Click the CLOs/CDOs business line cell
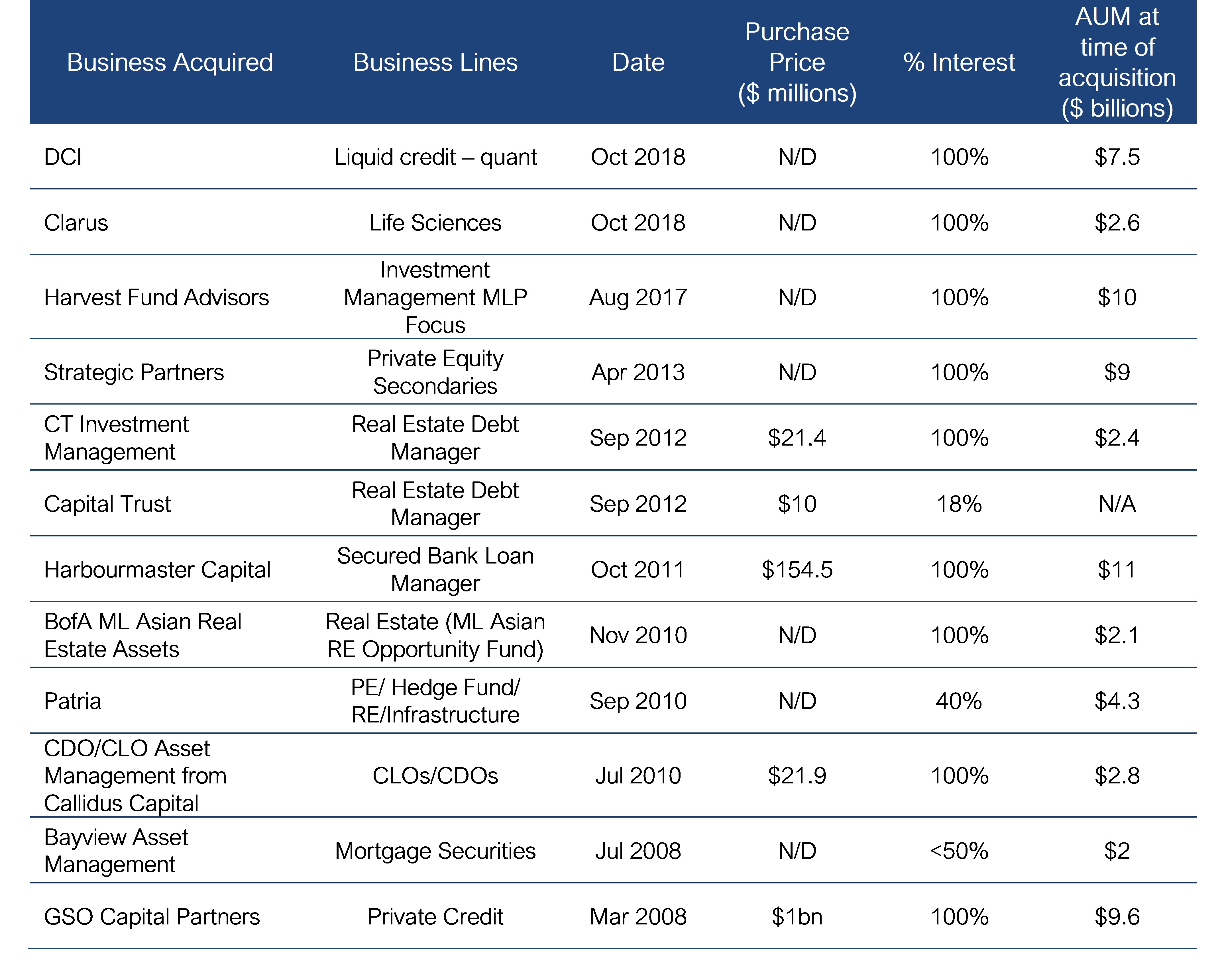The image size is (1224, 980). 435,776
